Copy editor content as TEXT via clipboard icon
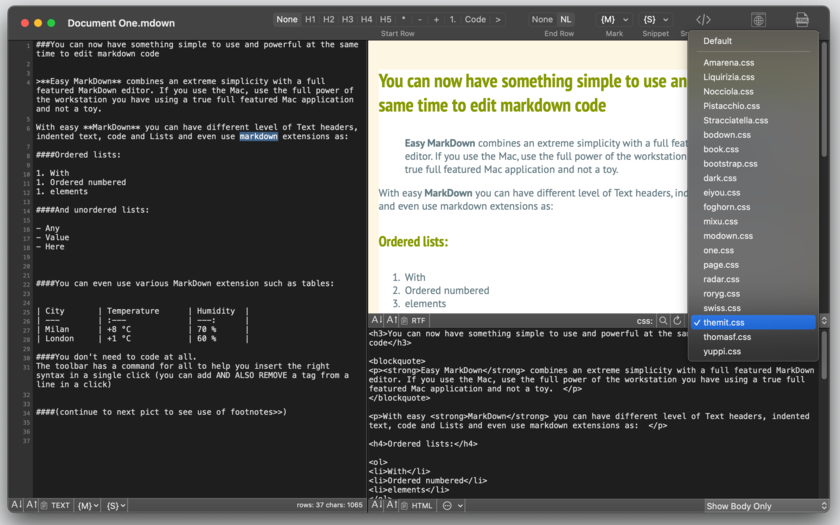Image resolution: width=840 pixels, height=525 pixels. click(x=56, y=505)
